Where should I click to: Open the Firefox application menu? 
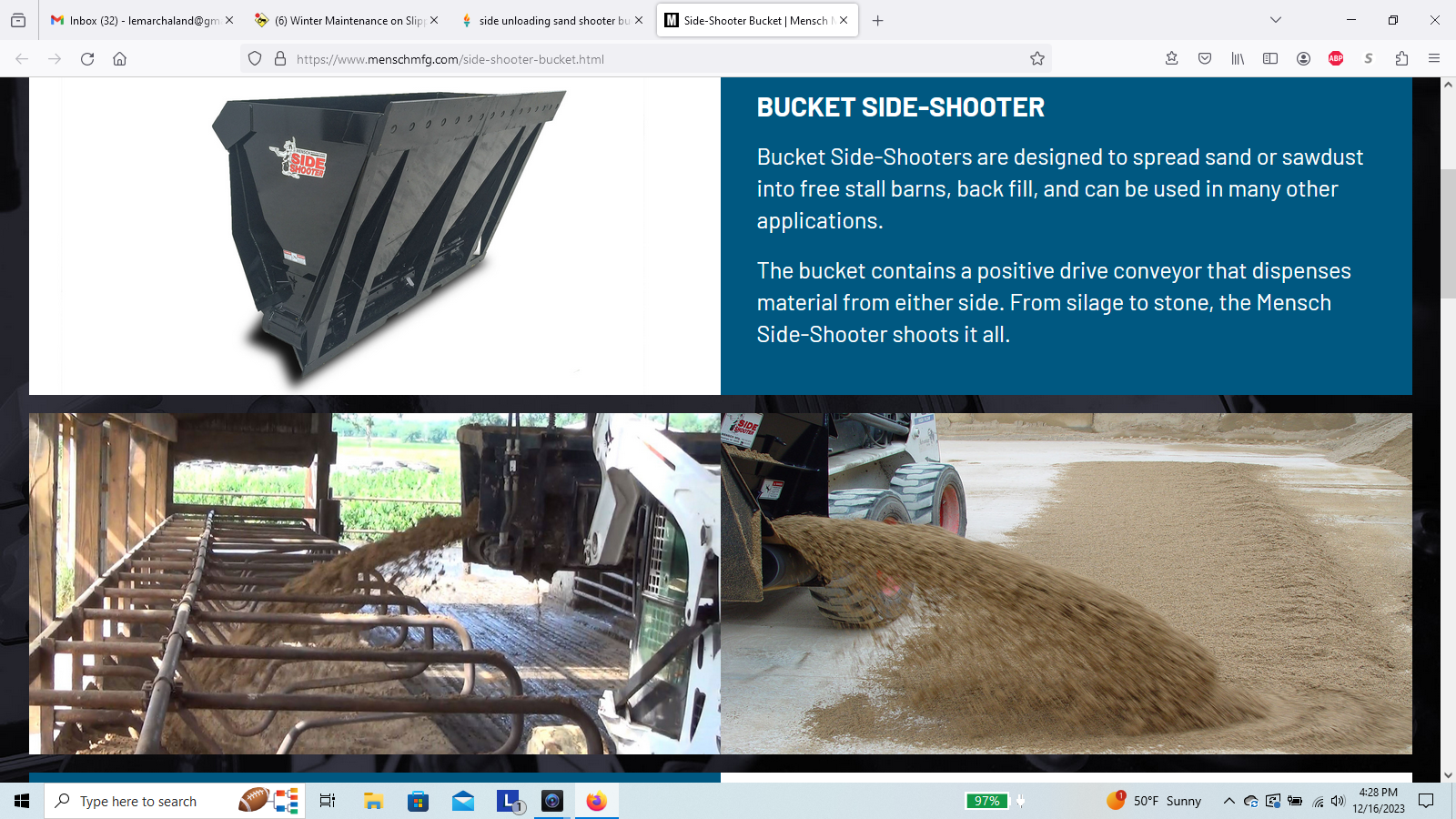tap(1434, 59)
